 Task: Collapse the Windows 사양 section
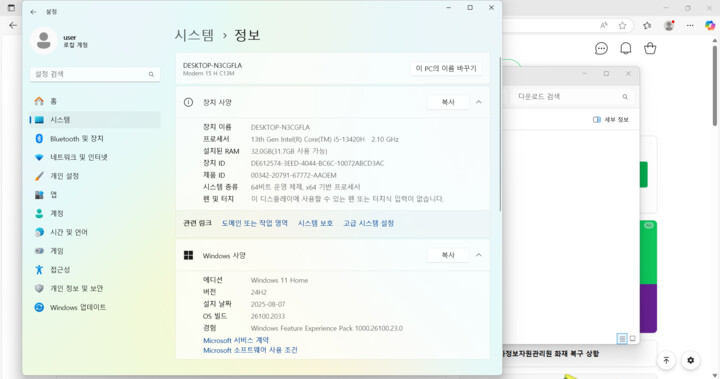(478, 255)
